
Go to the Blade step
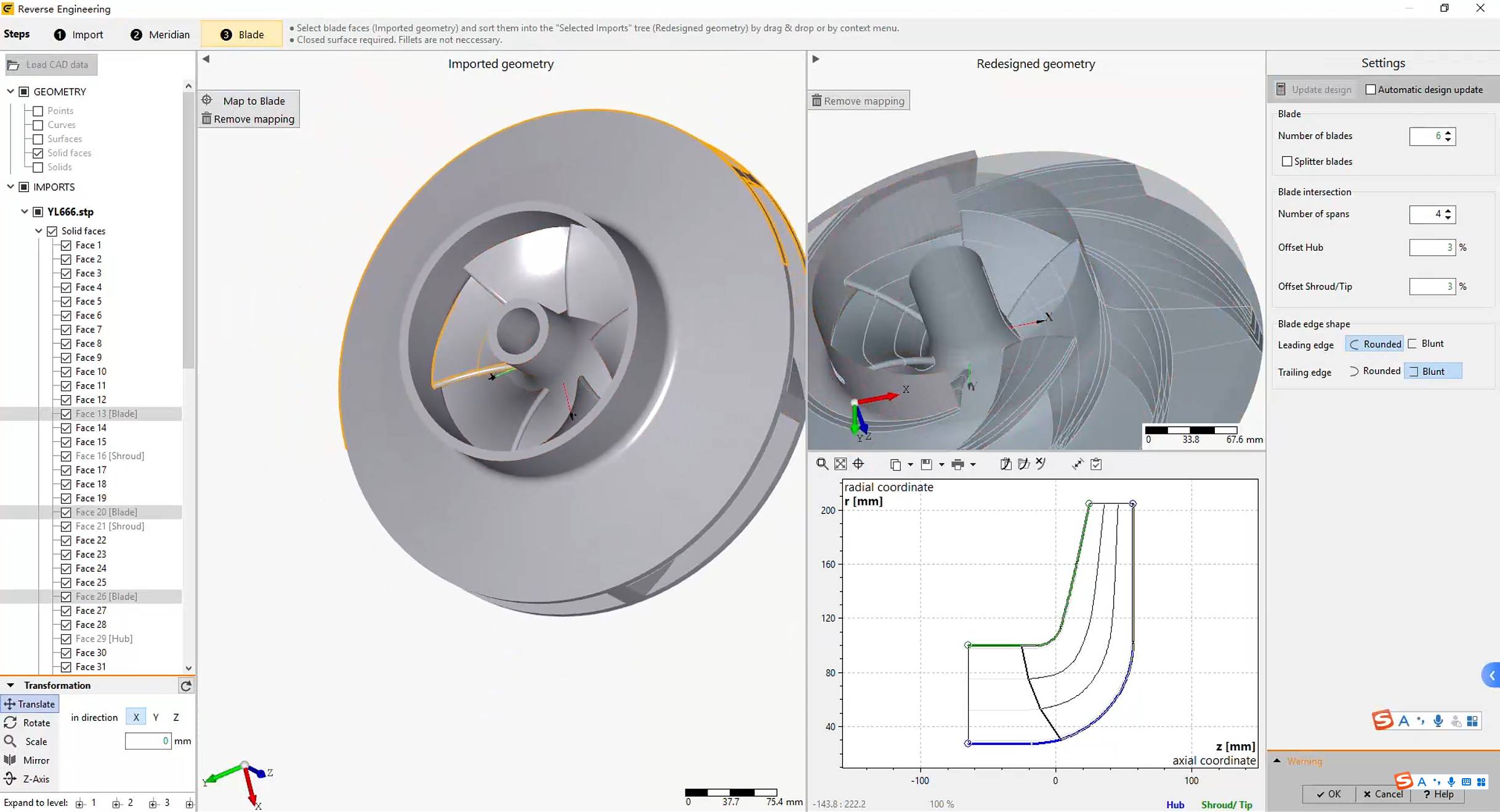coord(242,34)
